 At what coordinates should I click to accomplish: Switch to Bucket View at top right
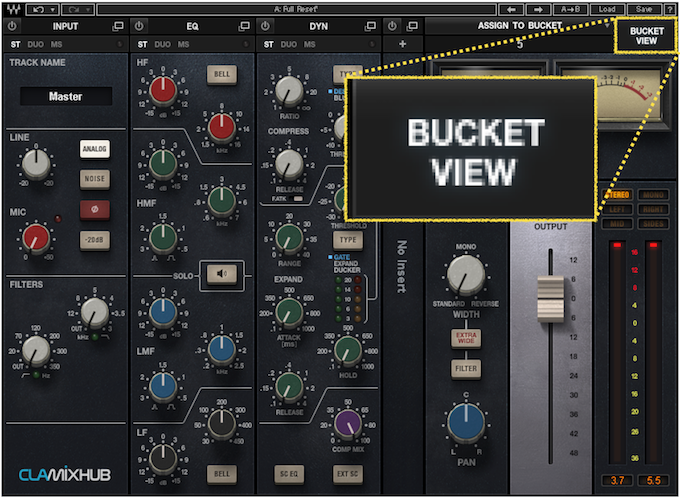(646, 36)
